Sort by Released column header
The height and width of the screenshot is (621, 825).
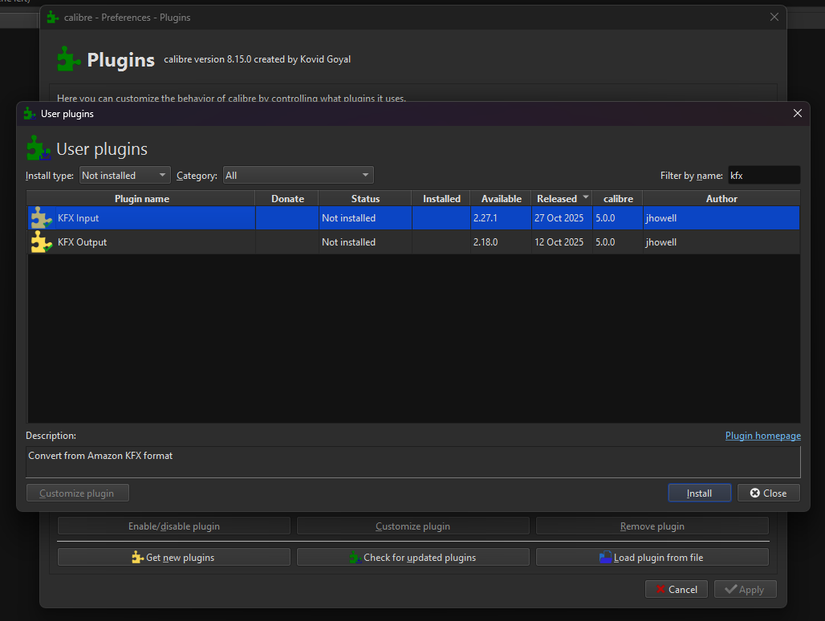[x=562, y=198]
